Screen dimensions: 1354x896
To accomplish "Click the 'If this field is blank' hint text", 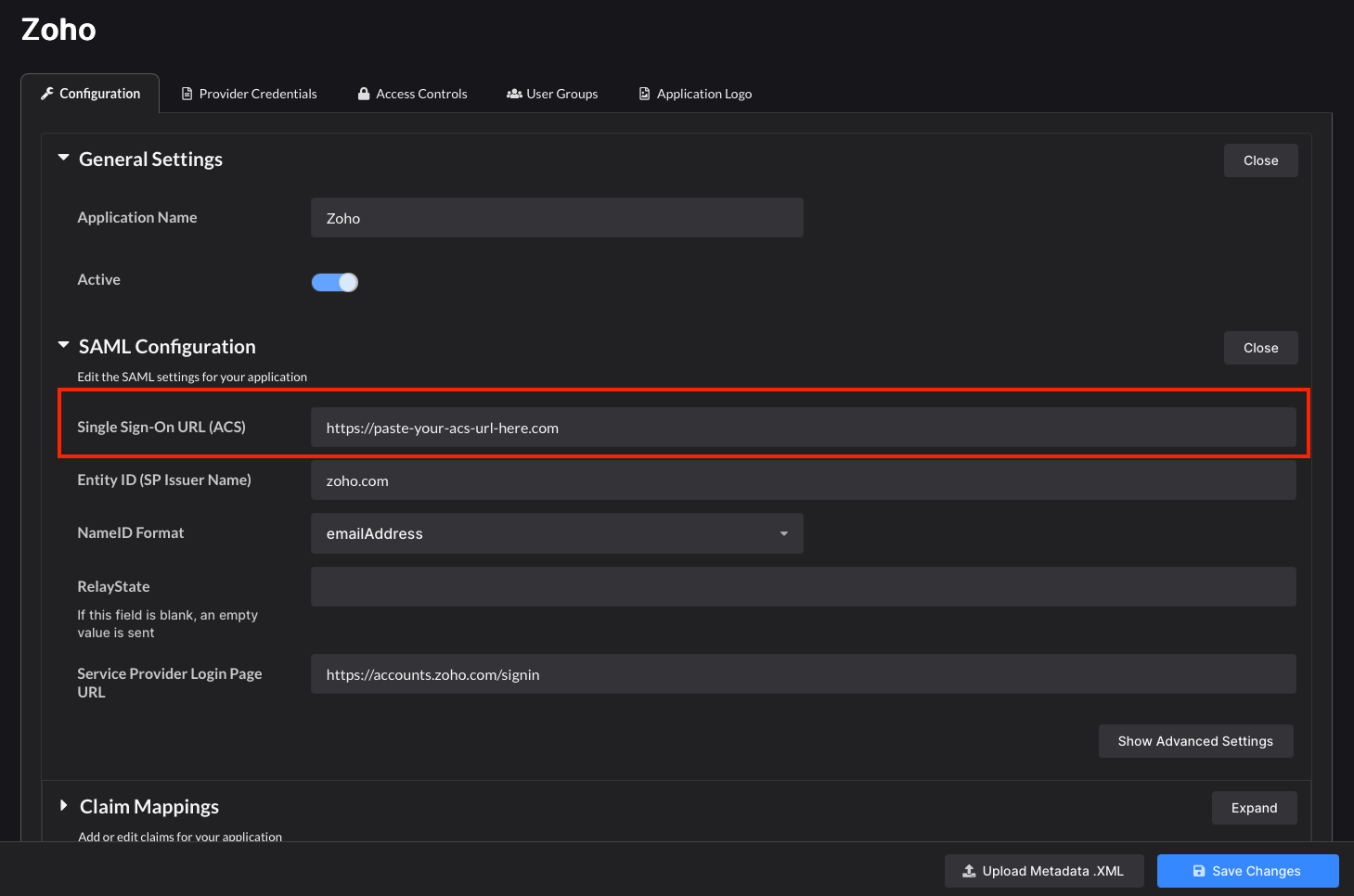I will (167, 623).
